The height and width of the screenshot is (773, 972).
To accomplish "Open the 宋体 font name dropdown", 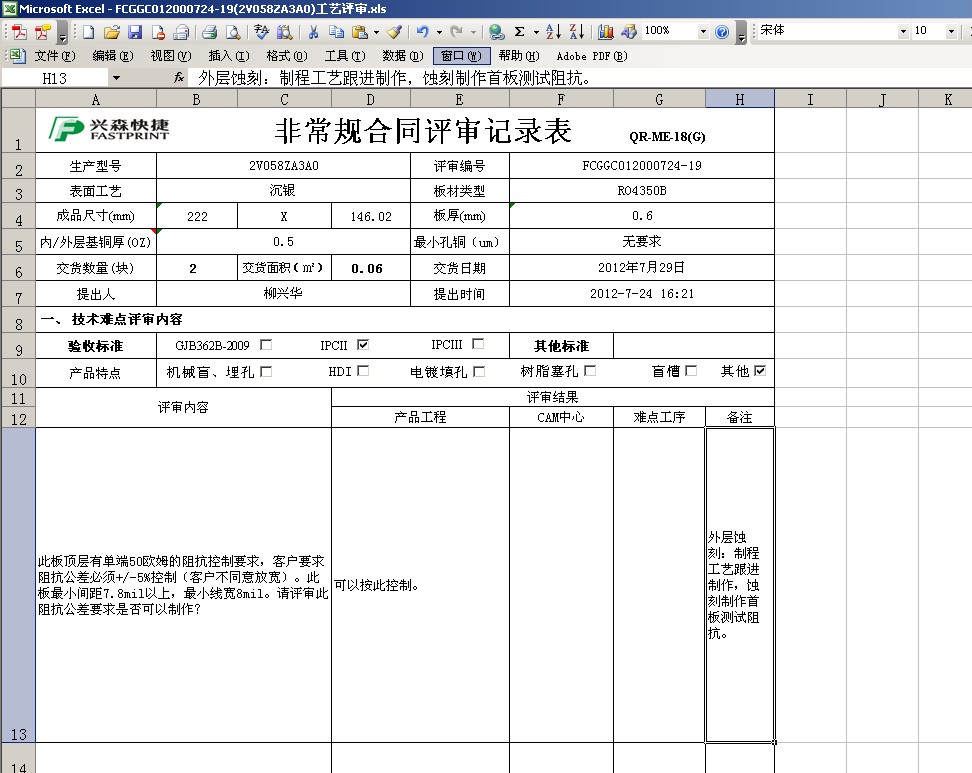I will [x=903, y=31].
